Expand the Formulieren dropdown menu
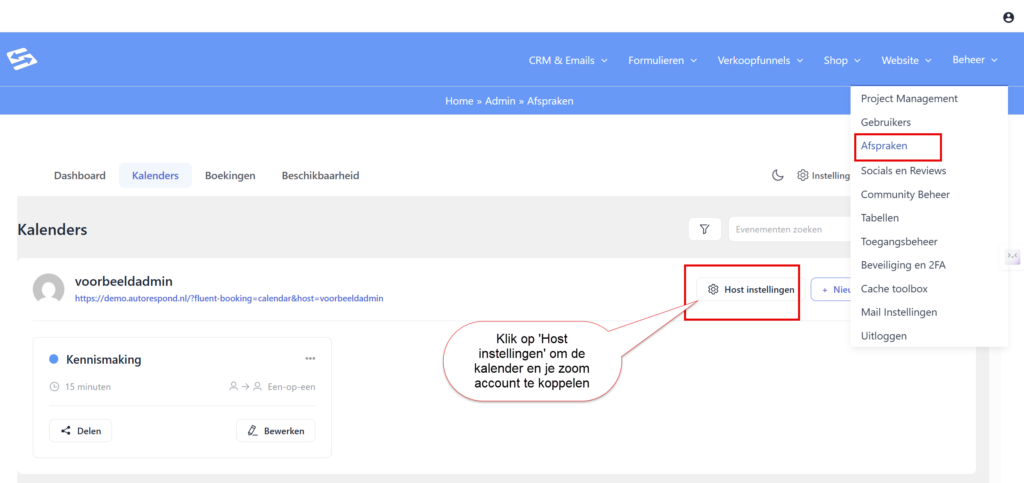Viewport: 1024px width, 483px height. (x=662, y=60)
